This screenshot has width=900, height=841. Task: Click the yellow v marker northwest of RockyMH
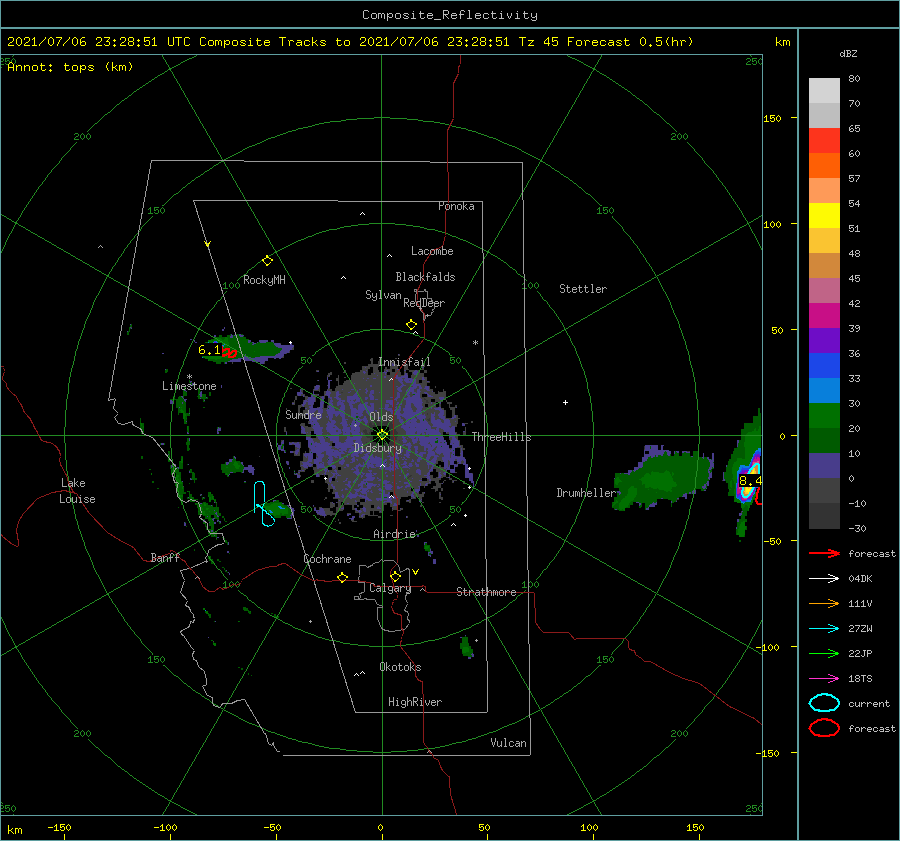(x=207, y=244)
